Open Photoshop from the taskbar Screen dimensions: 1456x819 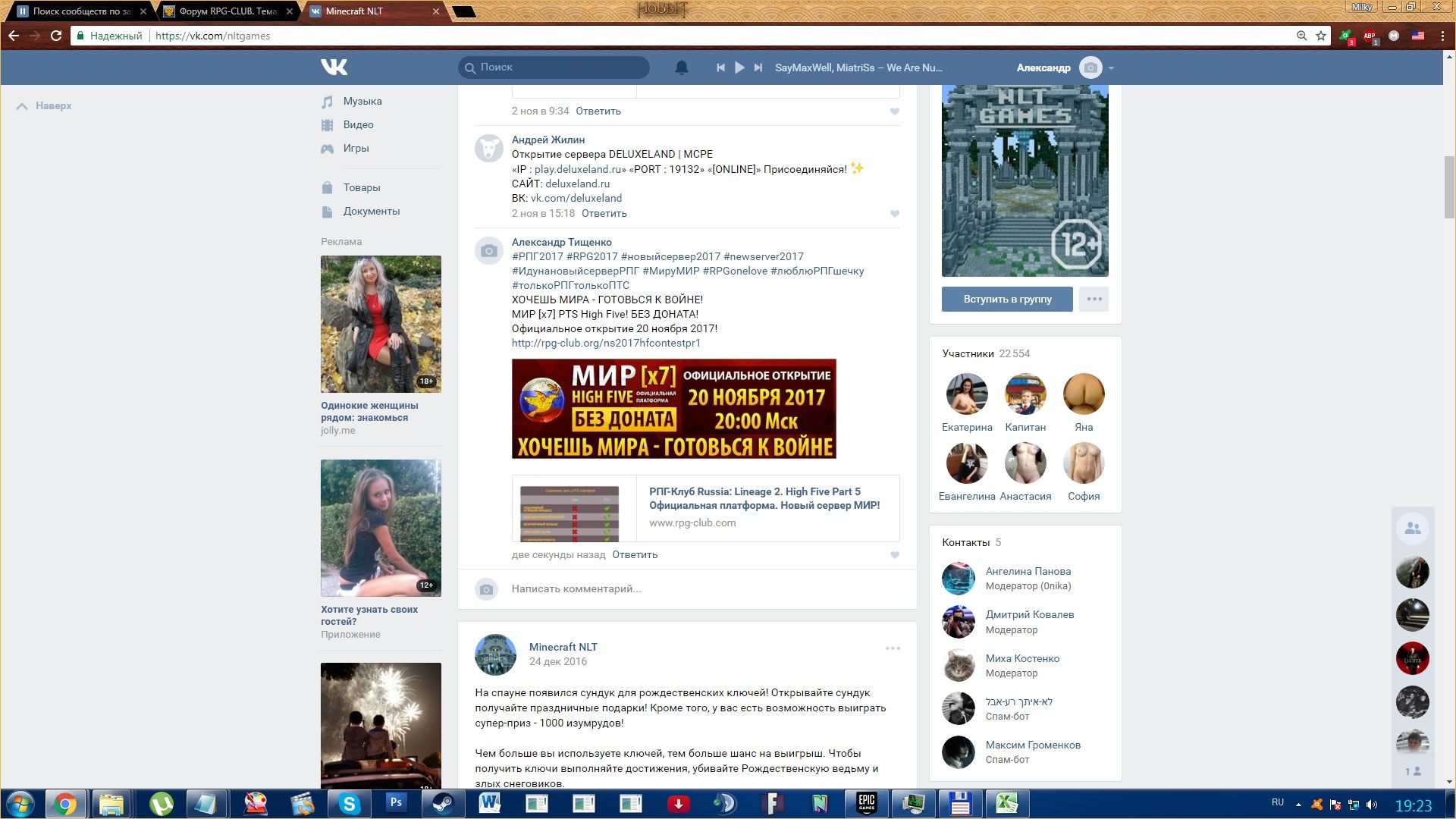[396, 803]
